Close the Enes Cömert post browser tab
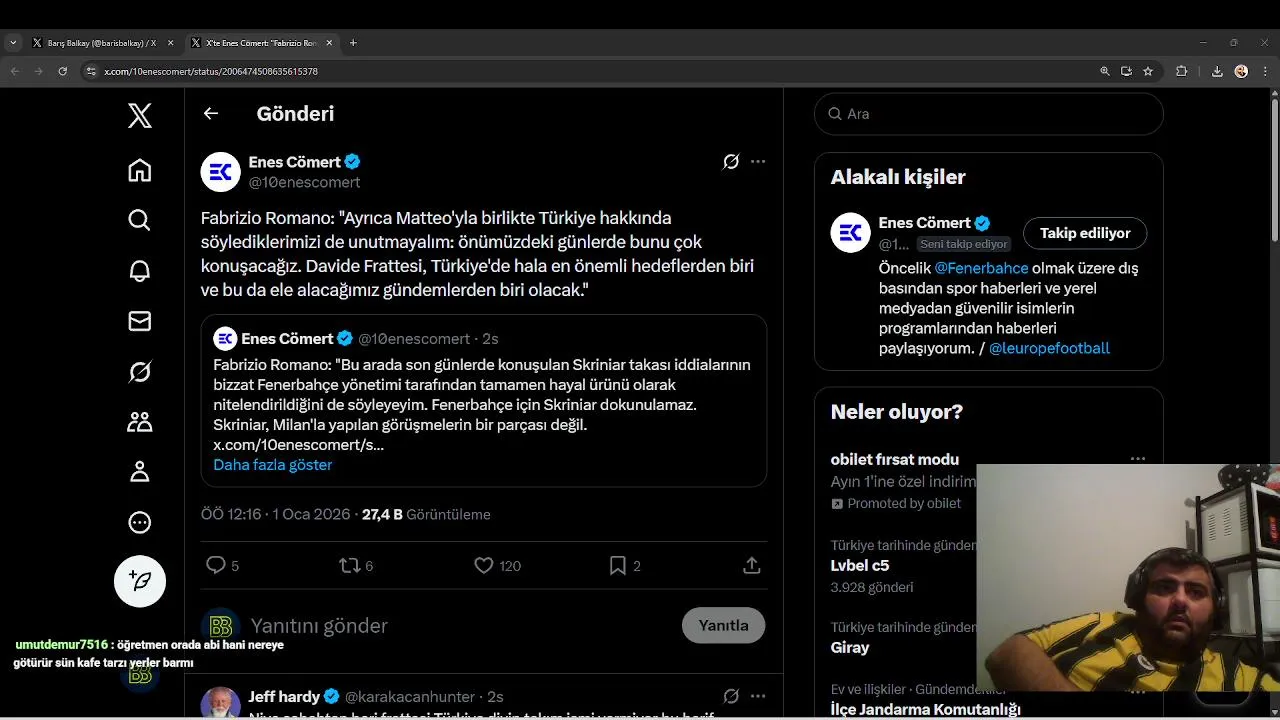The height and width of the screenshot is (720, 1280). click(330, 43)
